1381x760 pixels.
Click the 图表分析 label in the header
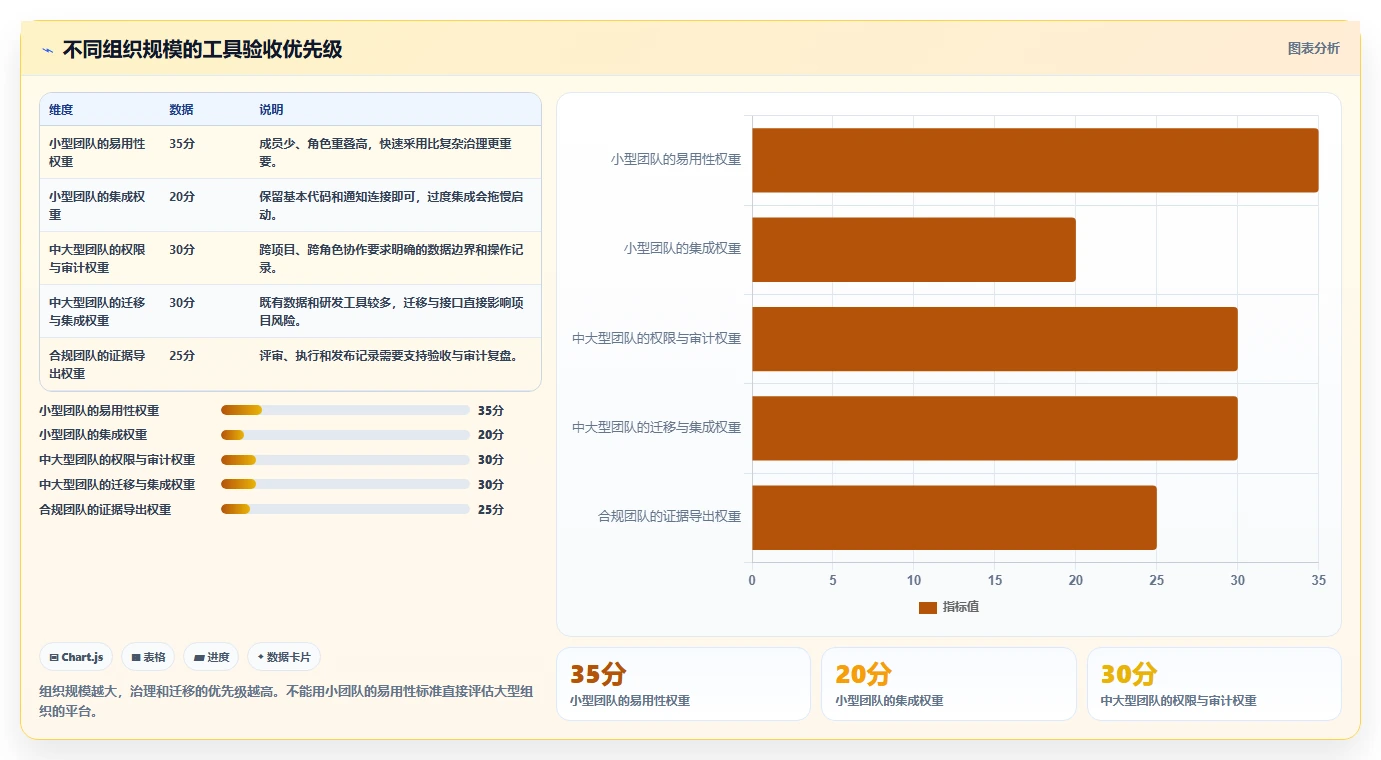pyautogui.click(x=1313, y=48)
